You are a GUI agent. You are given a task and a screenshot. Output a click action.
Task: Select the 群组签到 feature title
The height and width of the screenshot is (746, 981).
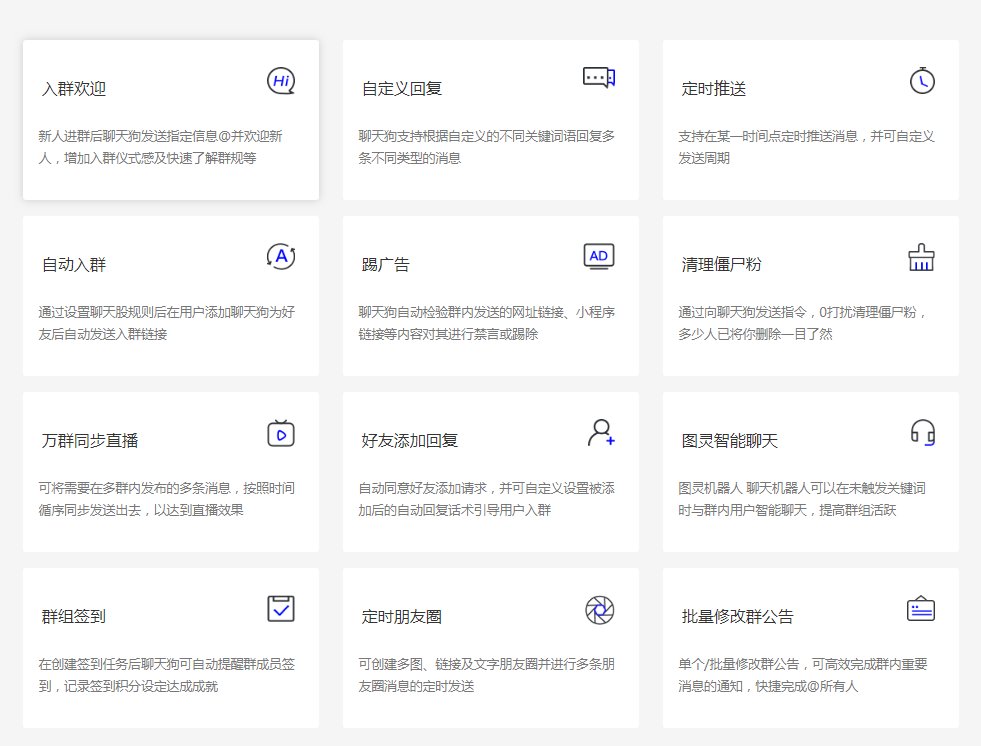[74, 617]
